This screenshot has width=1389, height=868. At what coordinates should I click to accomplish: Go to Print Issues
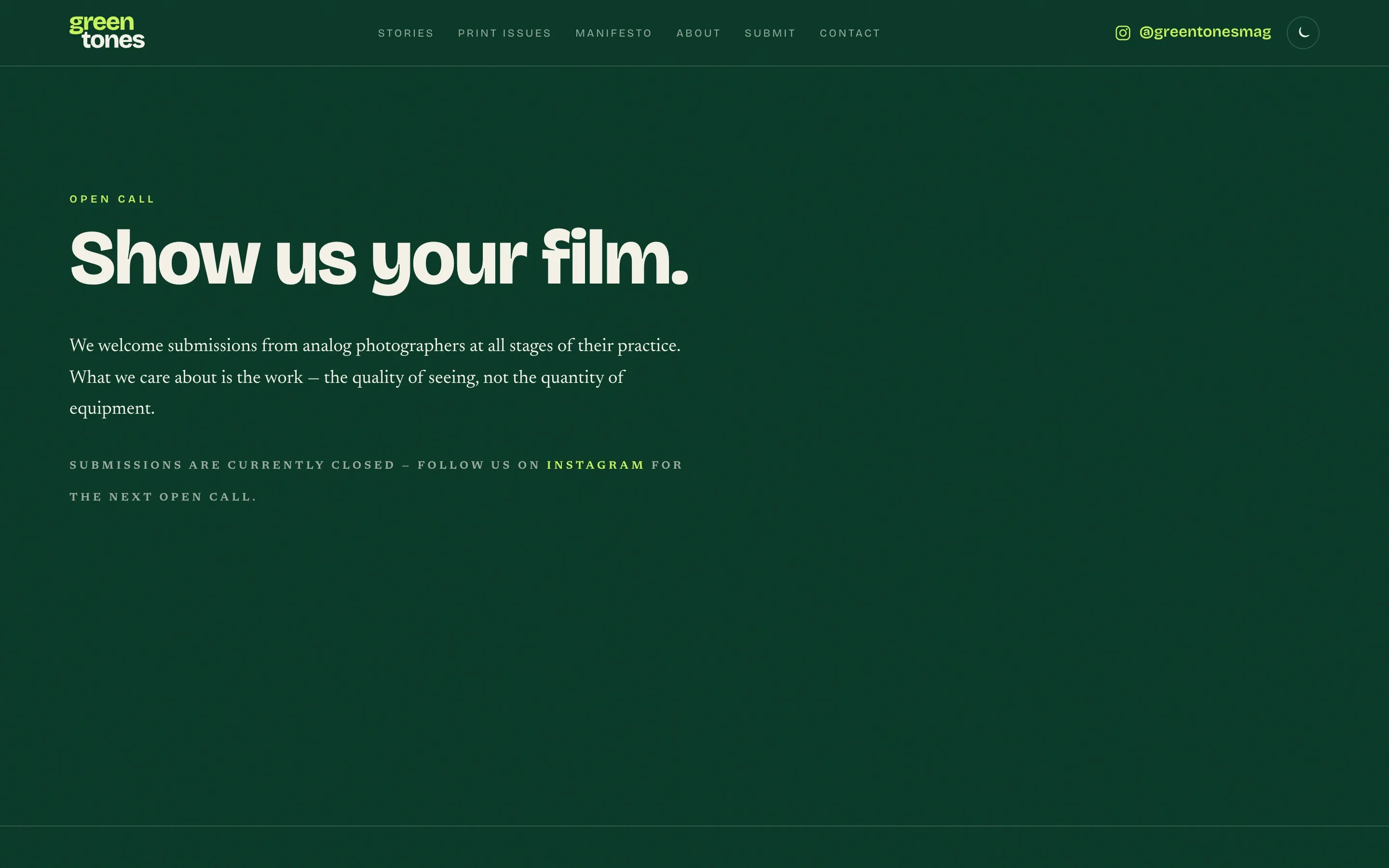[x=504, y=33]
